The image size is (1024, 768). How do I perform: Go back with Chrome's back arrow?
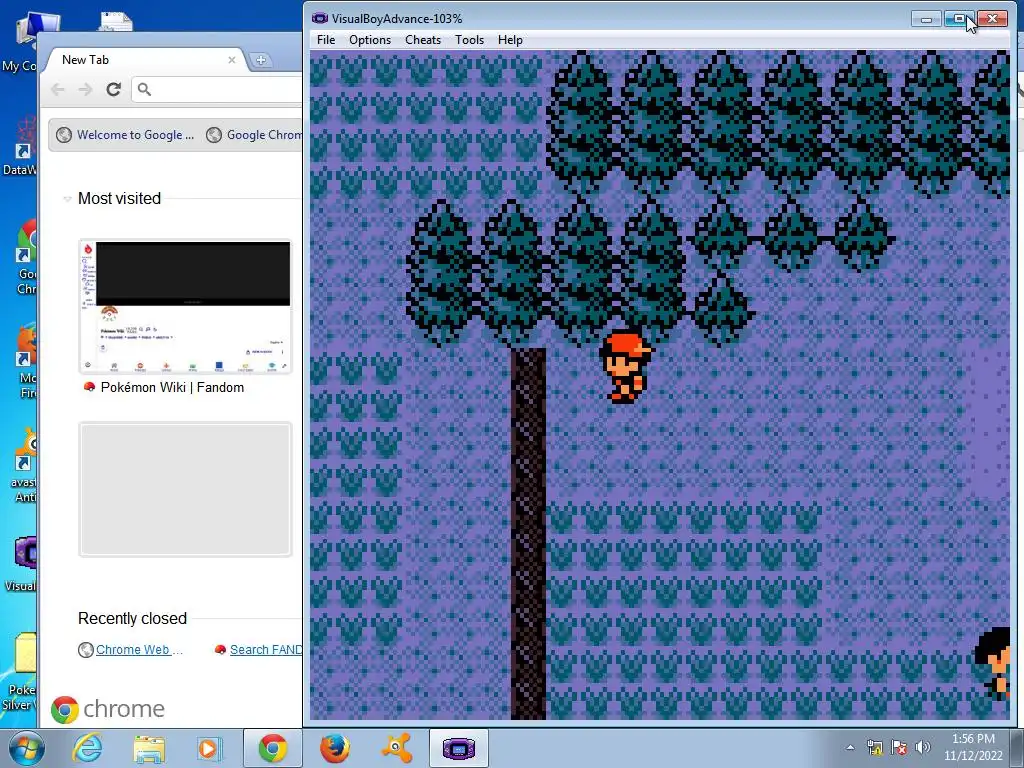[x=58, y=89]
